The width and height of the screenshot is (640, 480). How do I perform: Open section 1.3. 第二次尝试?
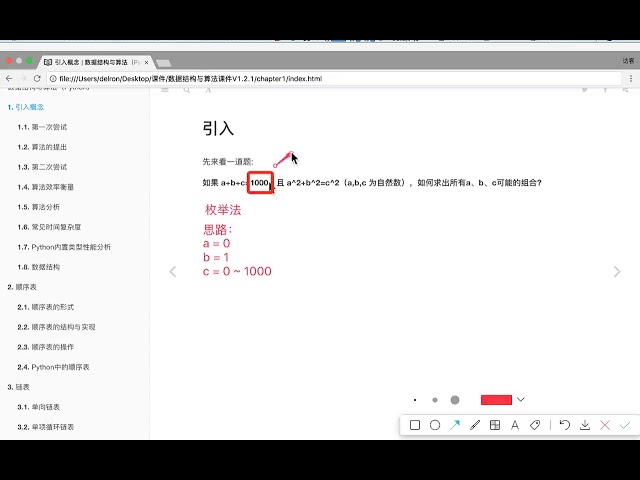[42, 167]
